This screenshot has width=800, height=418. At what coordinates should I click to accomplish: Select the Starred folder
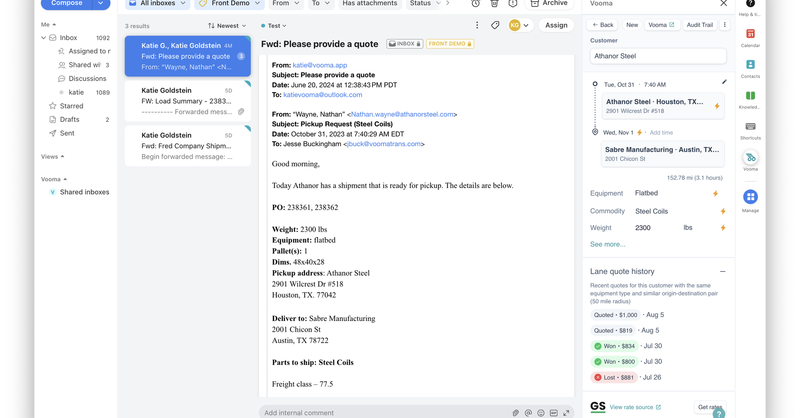point(71,105)
